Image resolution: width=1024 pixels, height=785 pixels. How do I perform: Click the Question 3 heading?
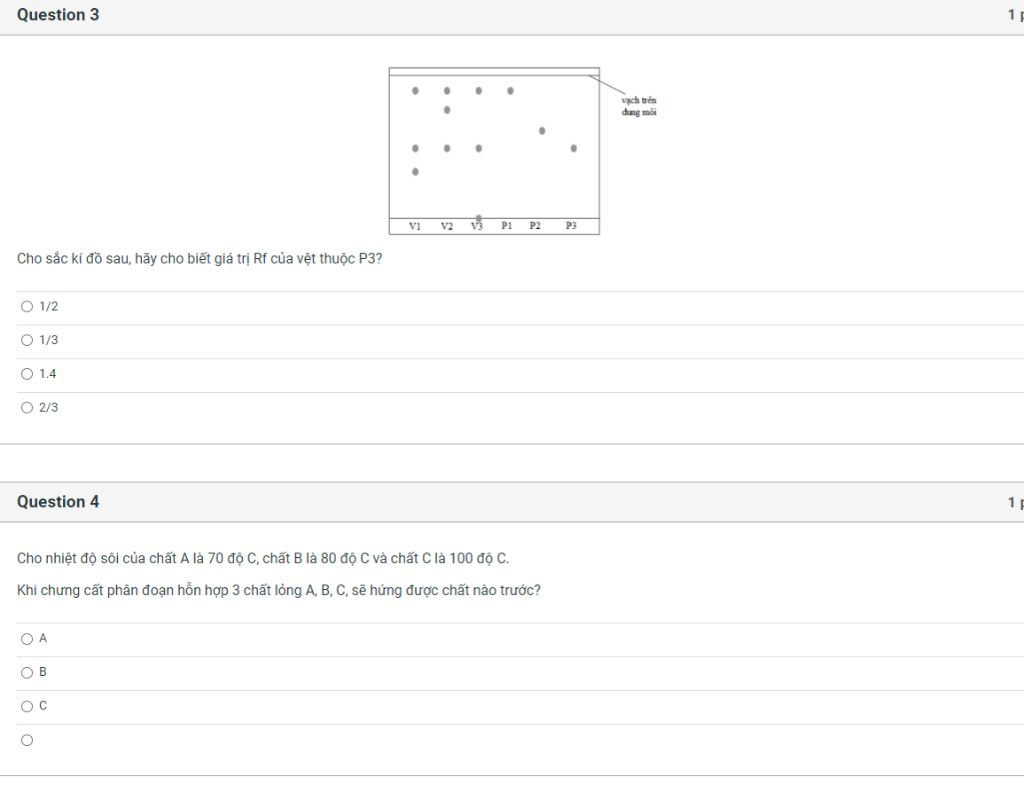click(x=58, y=15)
